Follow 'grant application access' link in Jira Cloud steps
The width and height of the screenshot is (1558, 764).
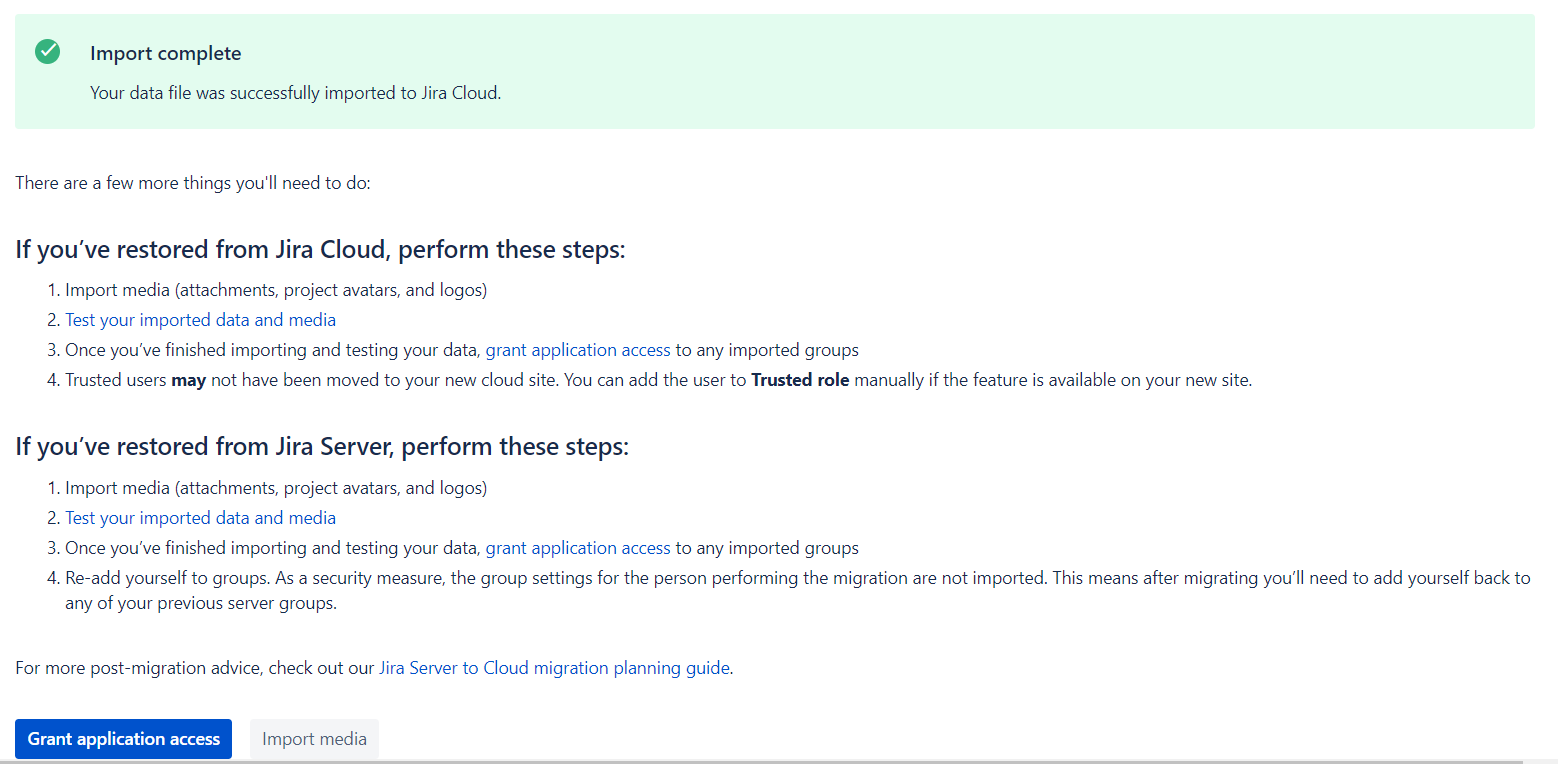pos(578,350)
